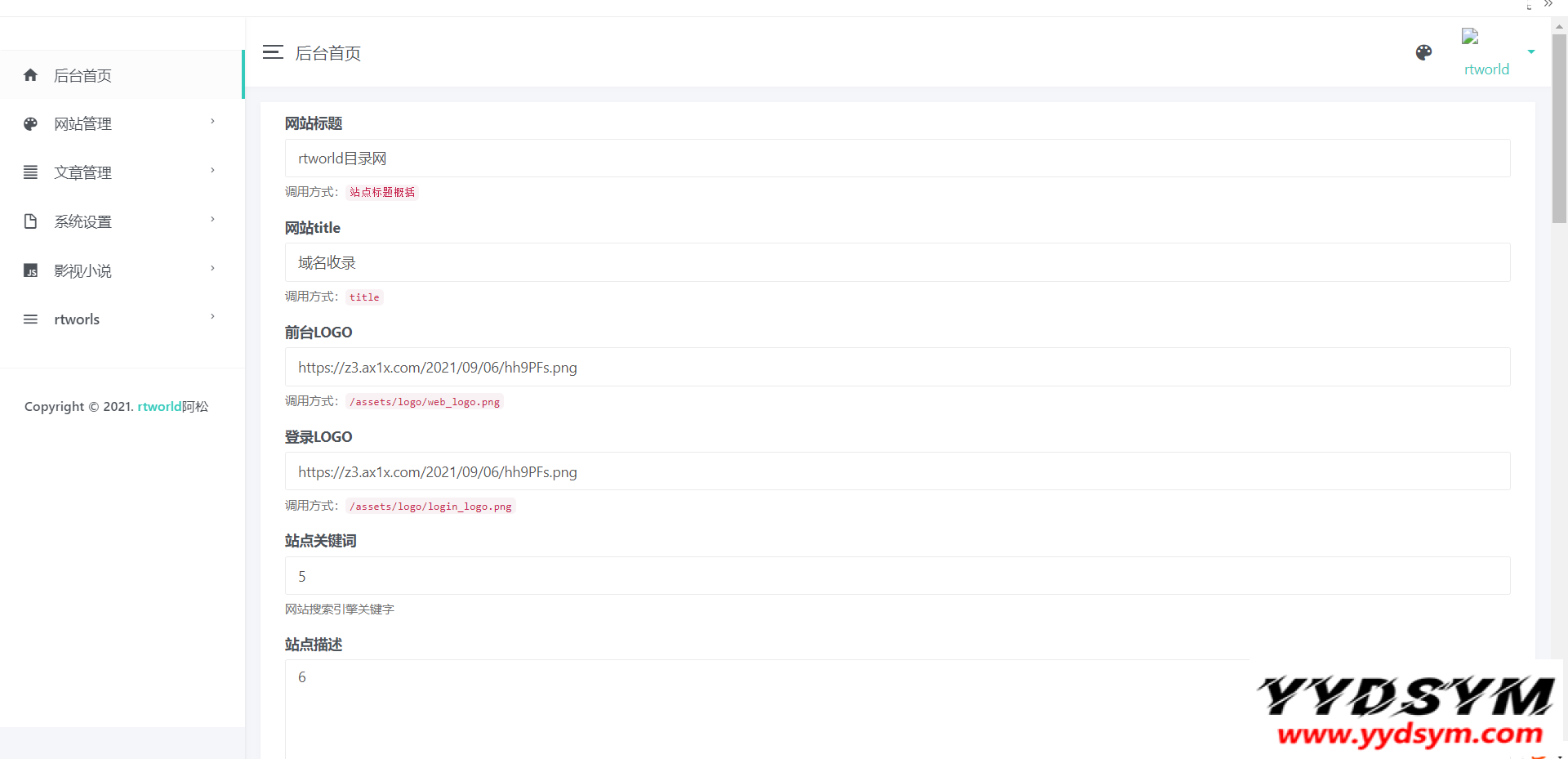Open the 影视小说 menu item
1568x759 pixels.
pos(82,271)
